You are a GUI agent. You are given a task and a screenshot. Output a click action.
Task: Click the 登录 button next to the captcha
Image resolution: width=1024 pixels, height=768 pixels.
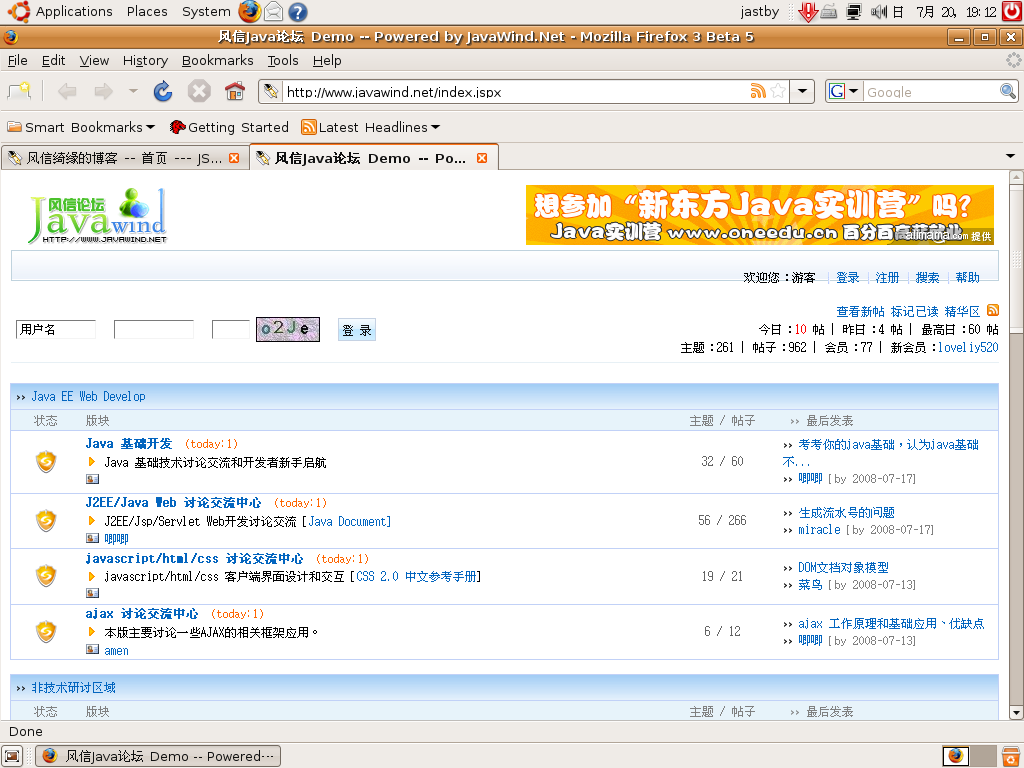pyautogui.click(x=357, y=330)
